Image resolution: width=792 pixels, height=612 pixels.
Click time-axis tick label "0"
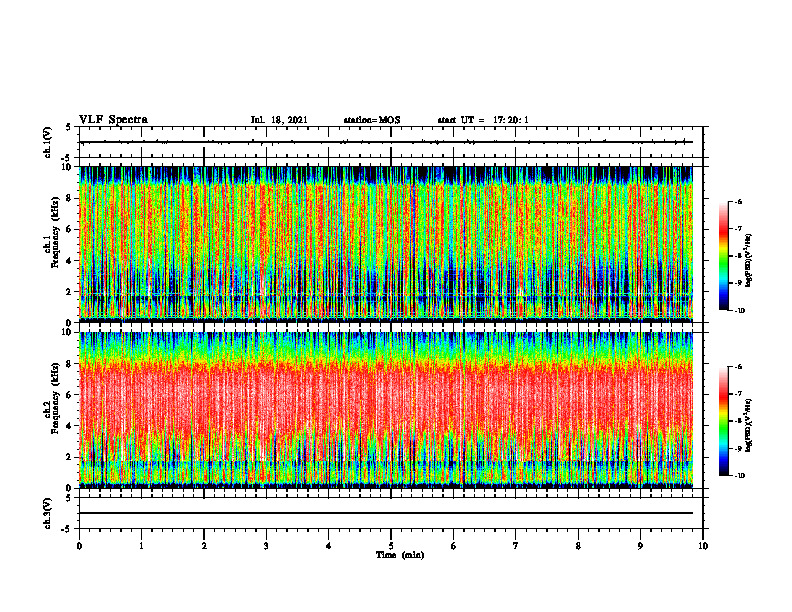click(x=79, y=546)
